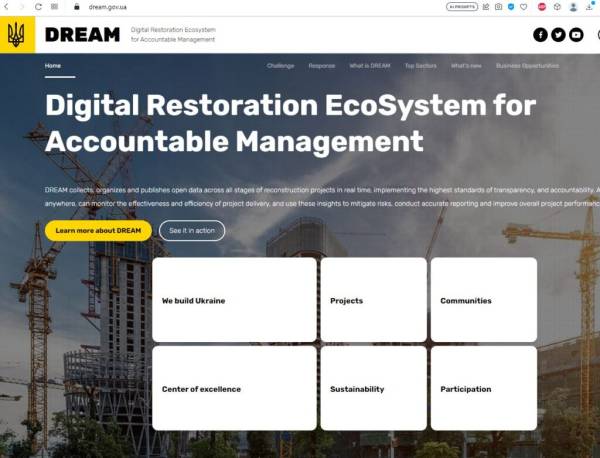Open the What's new menu item
The width and height of the screenshot is (600, 458).
pyautogui.click(x=466, y=66)
